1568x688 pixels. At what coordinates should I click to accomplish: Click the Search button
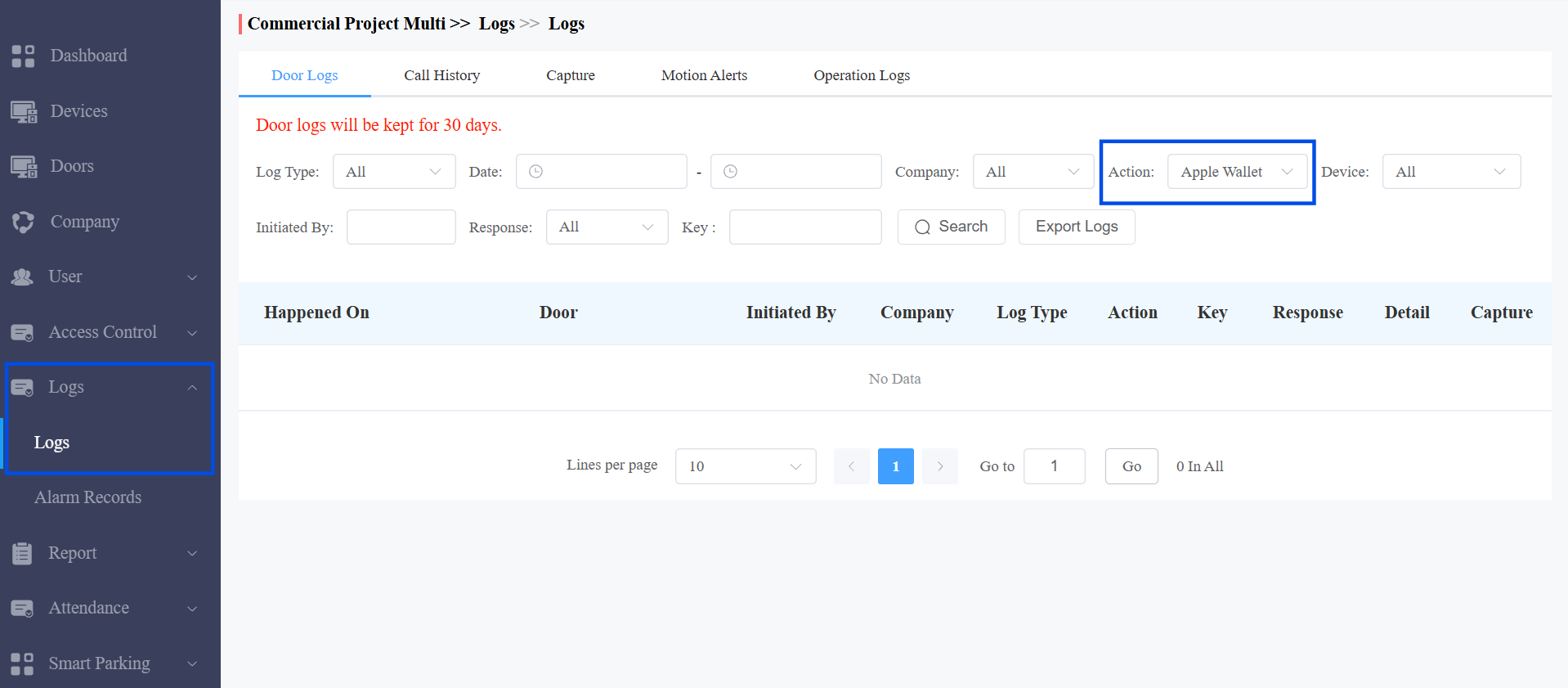click(952, 227)
